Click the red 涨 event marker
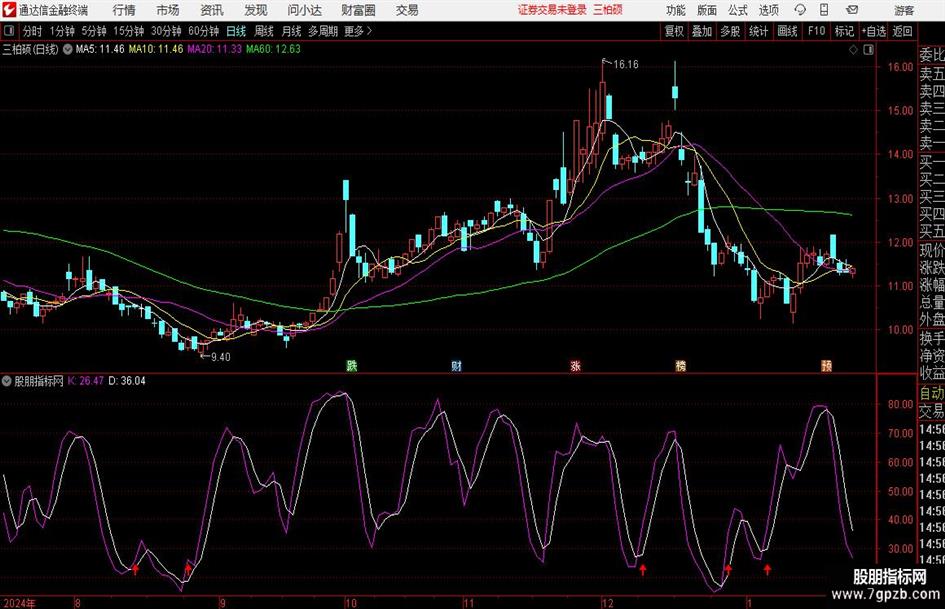The width and height of the screenshot is (945, 609). tap(576, 366)
